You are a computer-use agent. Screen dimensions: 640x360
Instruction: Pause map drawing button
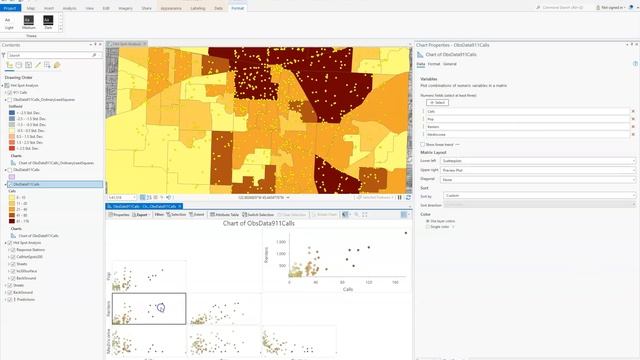coord(400,198)
